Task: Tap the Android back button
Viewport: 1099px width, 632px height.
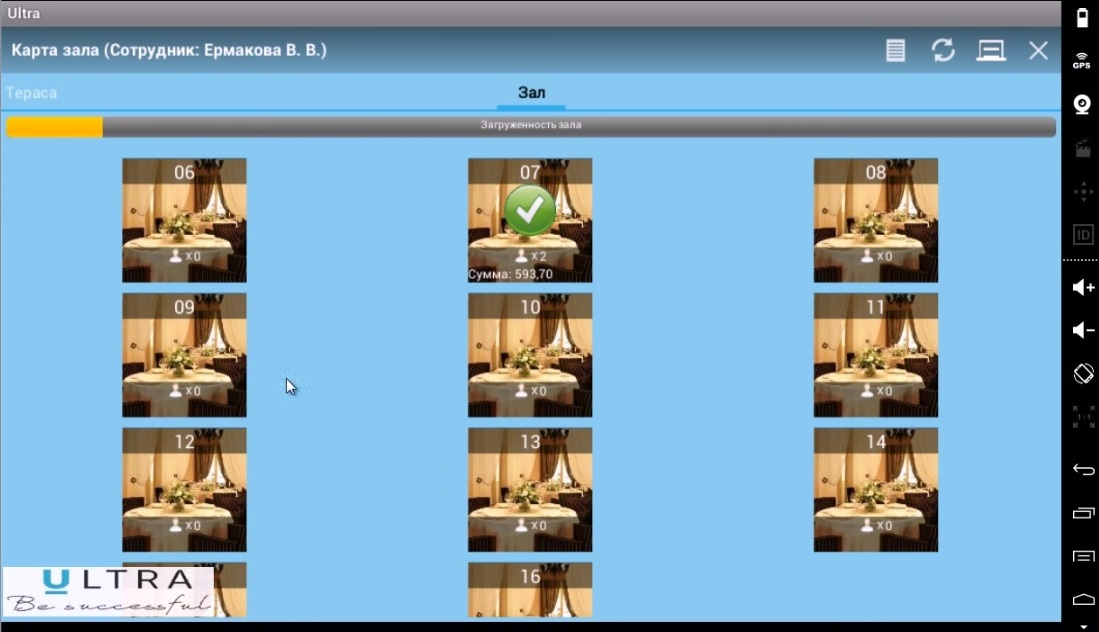Action: click(x=1083, y=469)
